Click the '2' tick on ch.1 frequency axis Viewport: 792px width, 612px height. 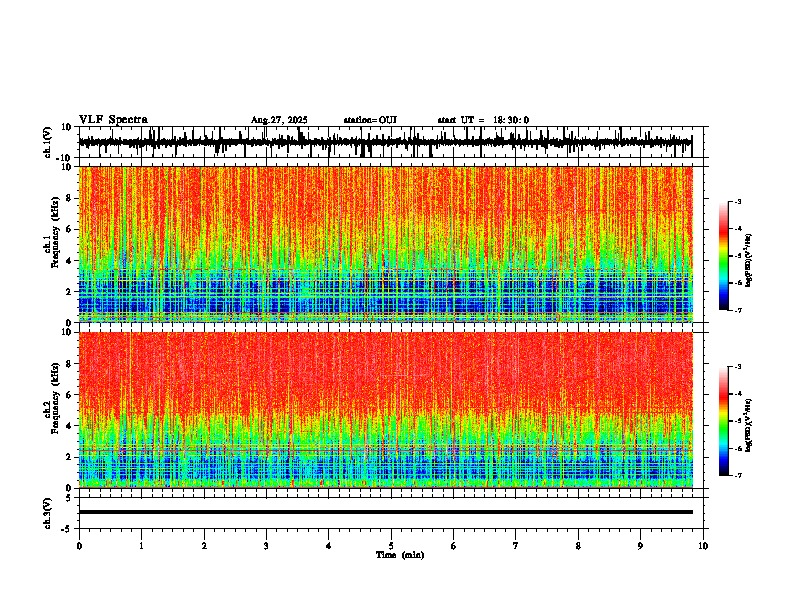[69, 292]
